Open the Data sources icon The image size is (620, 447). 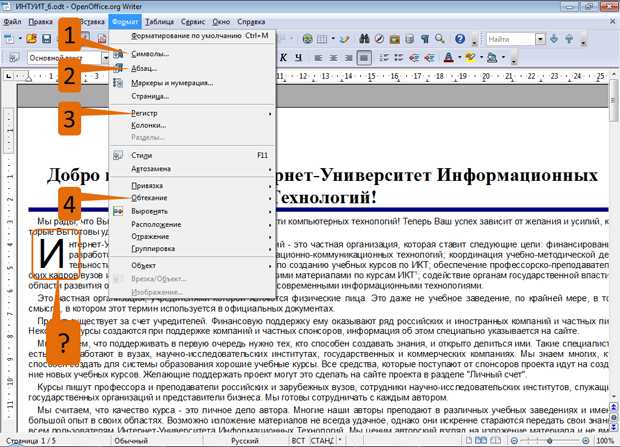click(x=410, y=39)
